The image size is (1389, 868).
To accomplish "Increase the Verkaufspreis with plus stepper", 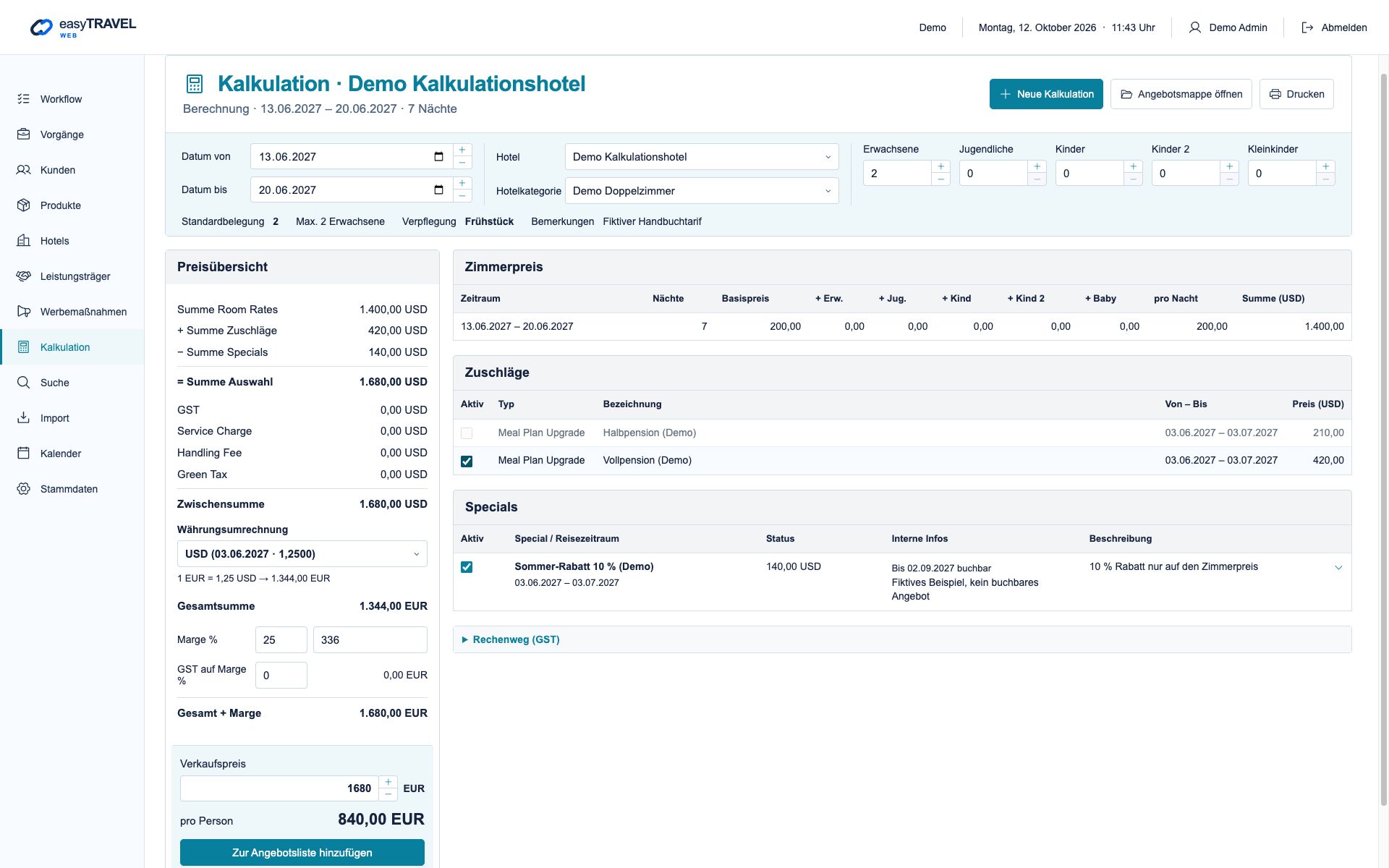I will point(388,783).
